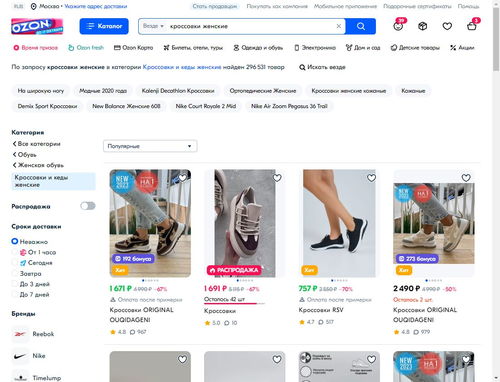Viewport: 500px width, 382px height.
Task: Open favorites heart icon in header
Action: coord(447,26)
